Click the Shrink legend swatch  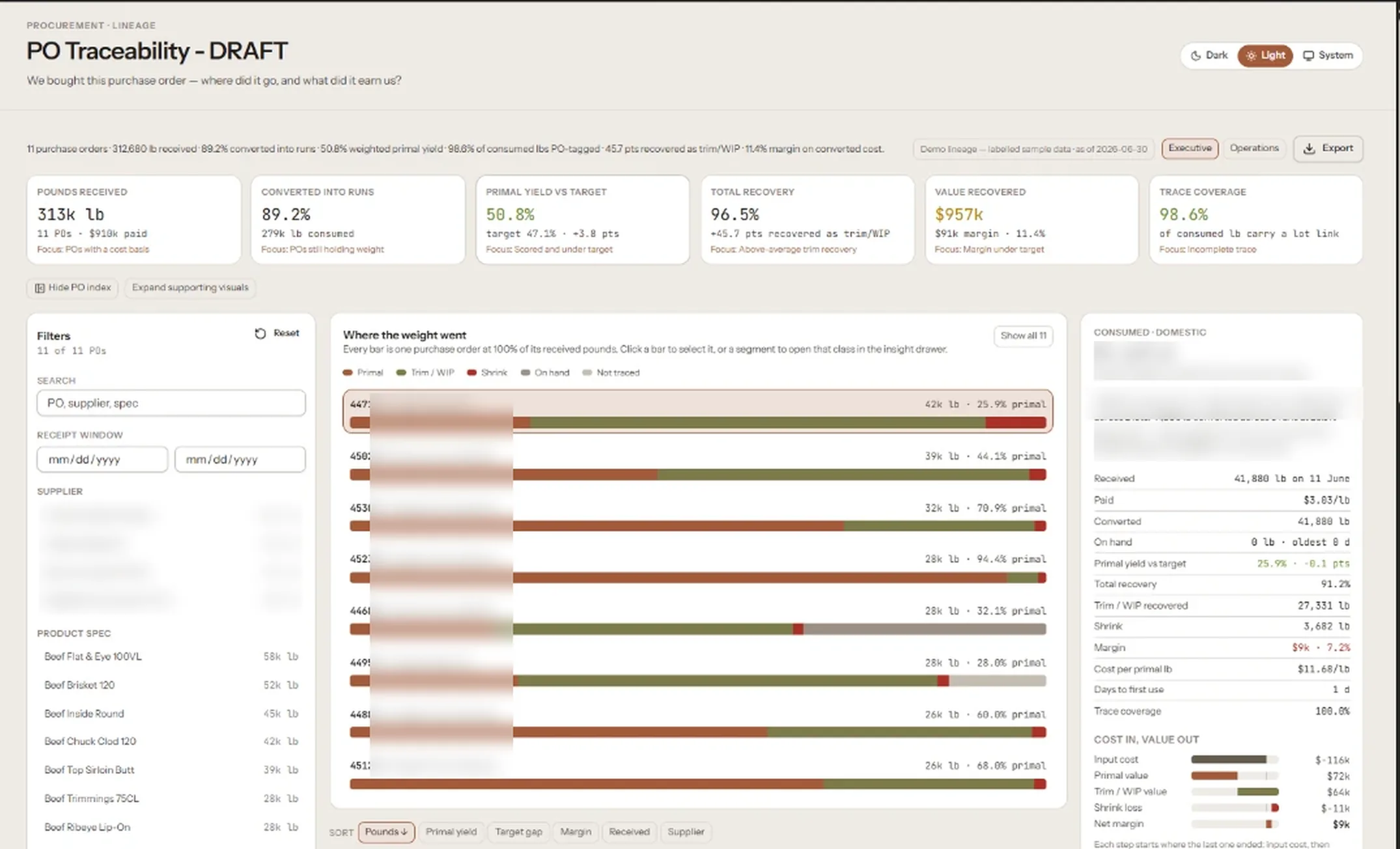click(x=472, y=373)
